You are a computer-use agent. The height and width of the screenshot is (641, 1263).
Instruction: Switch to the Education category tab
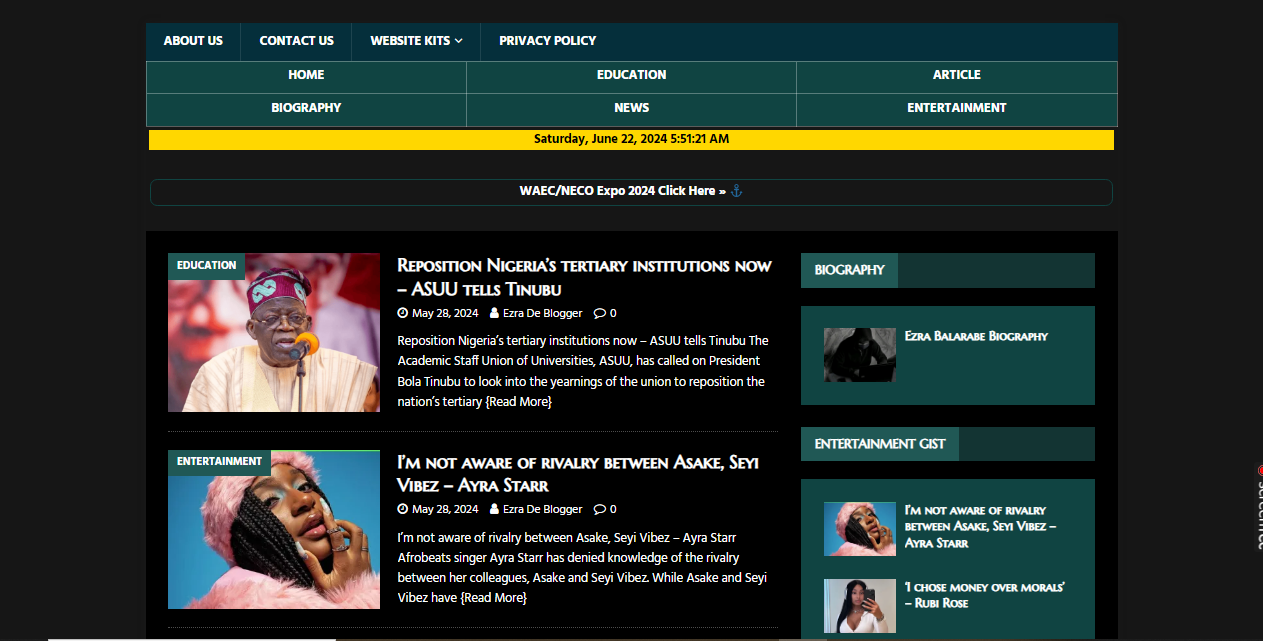pyautogui.click(x=631, y=75)
